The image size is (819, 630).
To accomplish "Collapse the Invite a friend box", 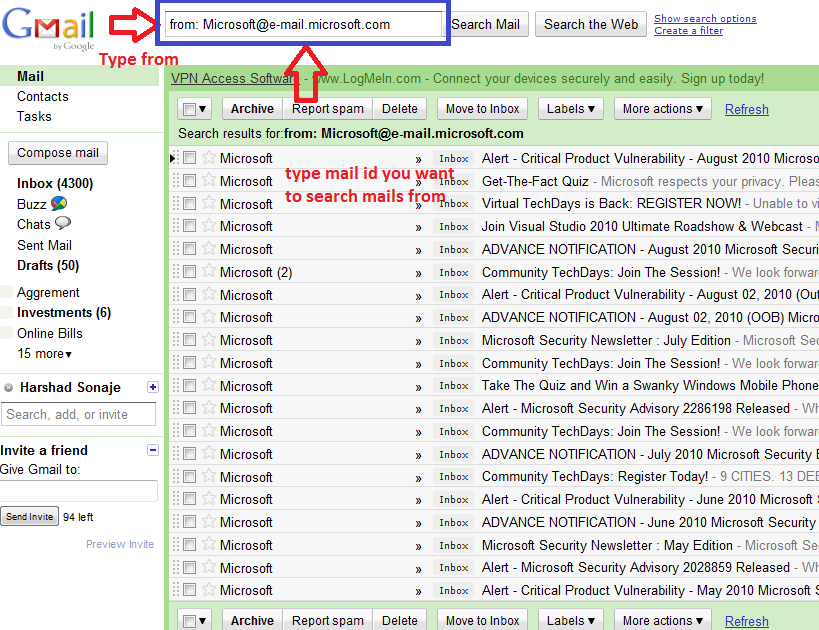I will 153,450.
